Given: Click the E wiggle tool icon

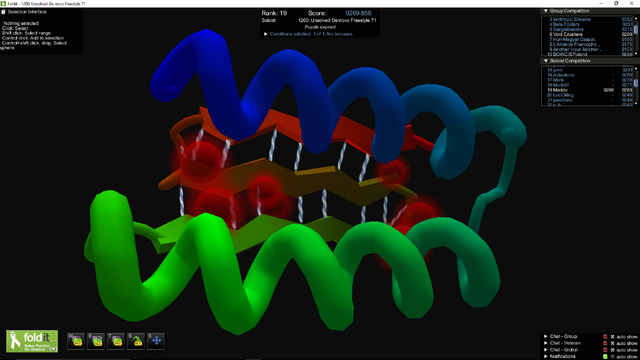Looking at the screenshot, I should point(96,341).
